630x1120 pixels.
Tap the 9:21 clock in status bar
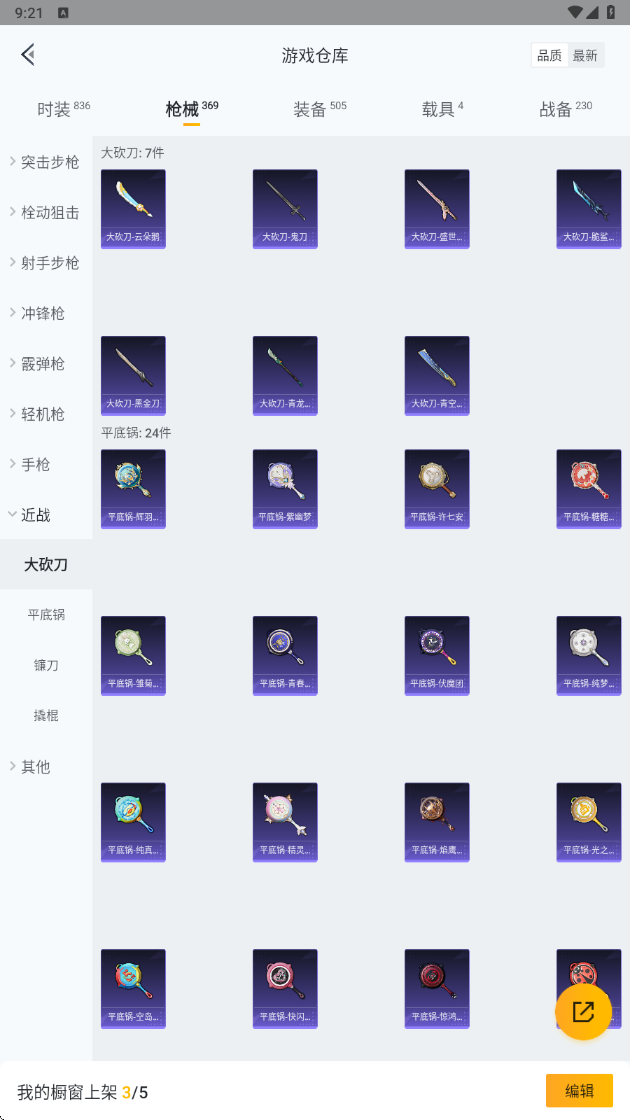(29, 12)
